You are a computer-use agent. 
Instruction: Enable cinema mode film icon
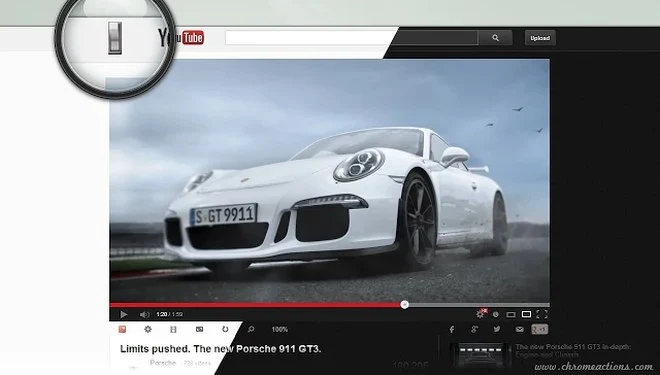pos(173,329)
